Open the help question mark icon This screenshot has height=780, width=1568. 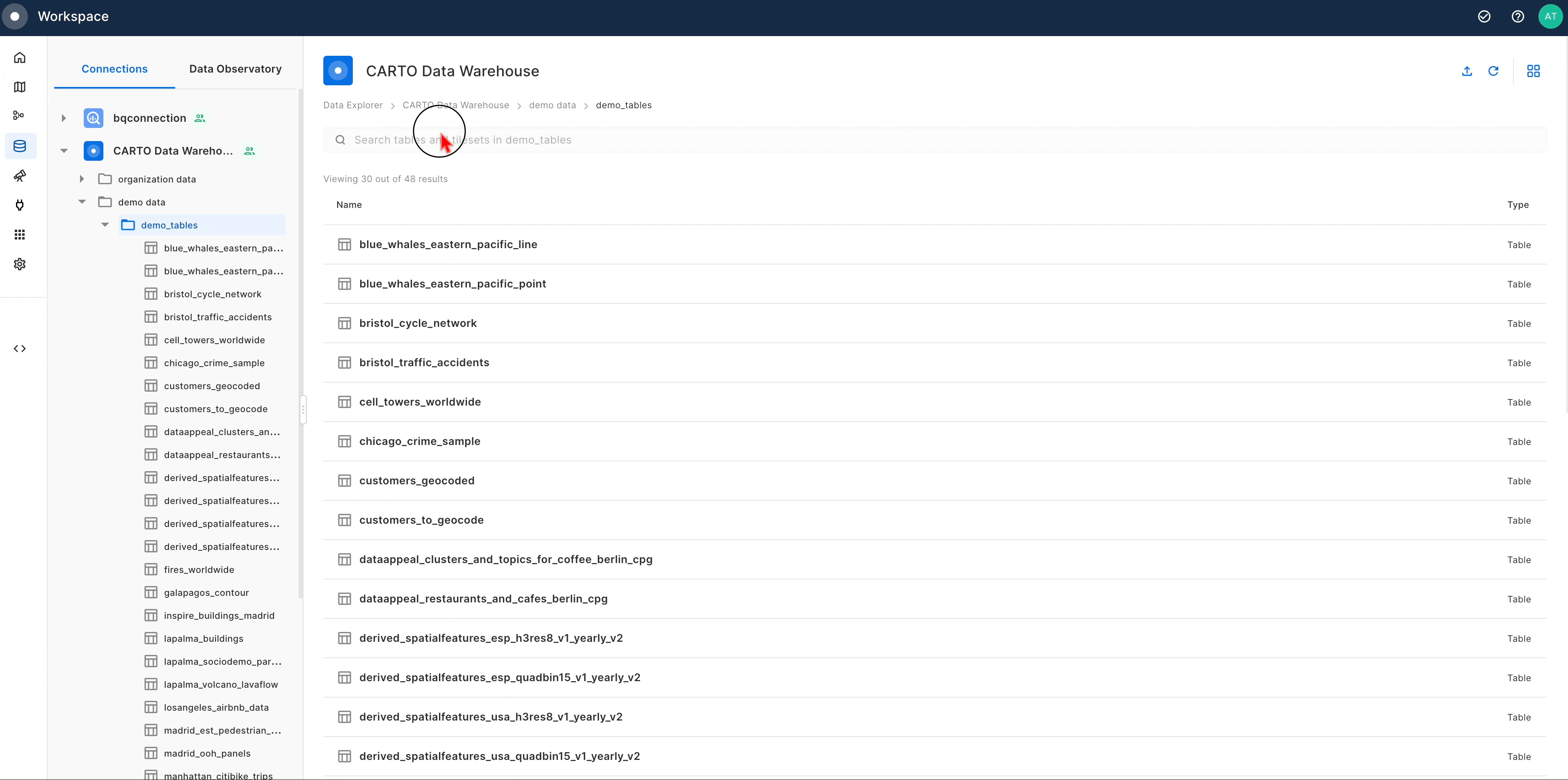click(1518, 16)
